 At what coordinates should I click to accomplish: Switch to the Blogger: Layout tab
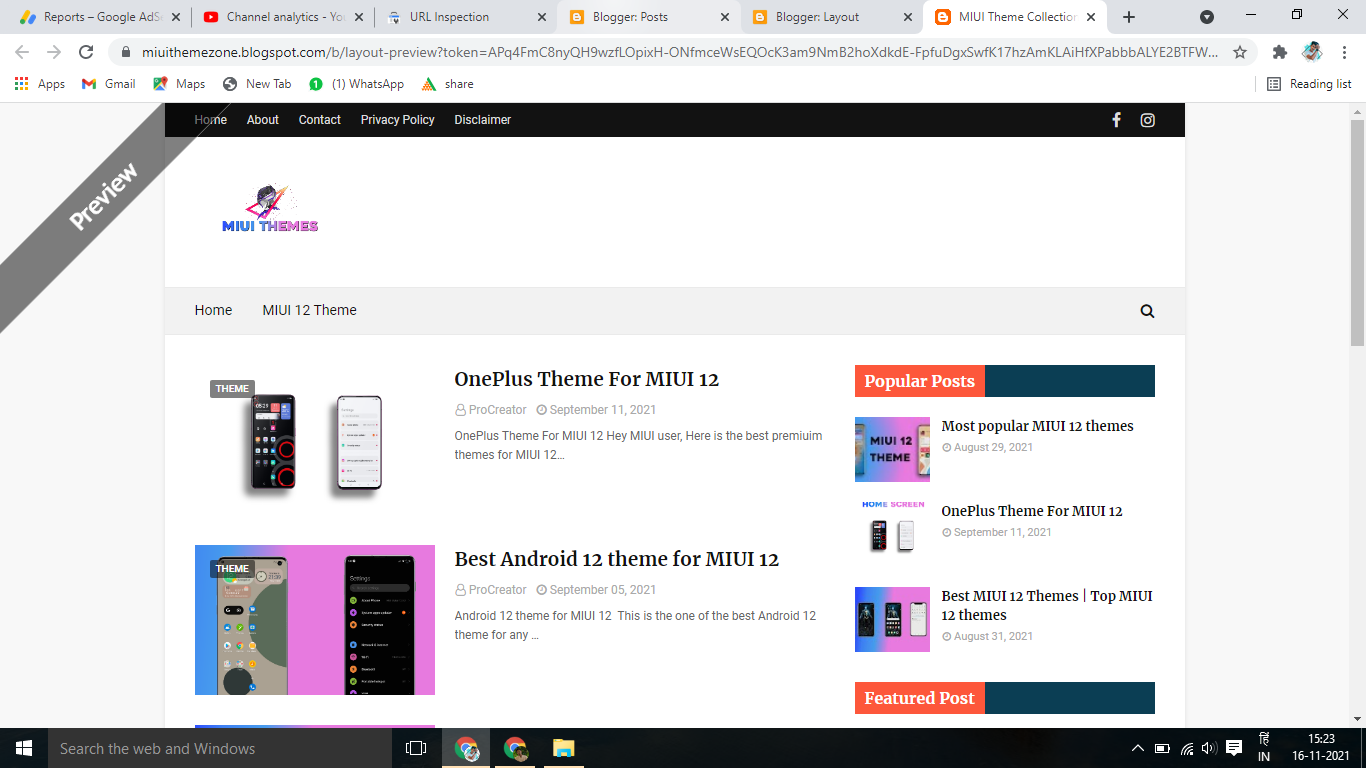[x=833, y=17]
